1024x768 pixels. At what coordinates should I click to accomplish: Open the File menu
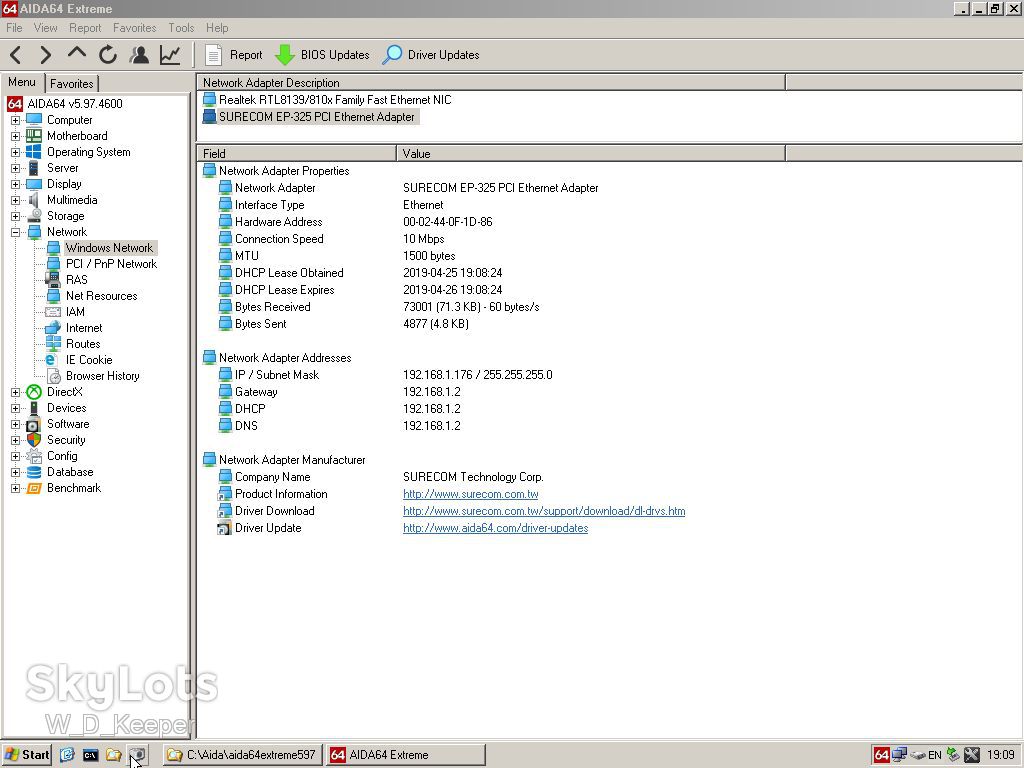click(x=14, y=28)
